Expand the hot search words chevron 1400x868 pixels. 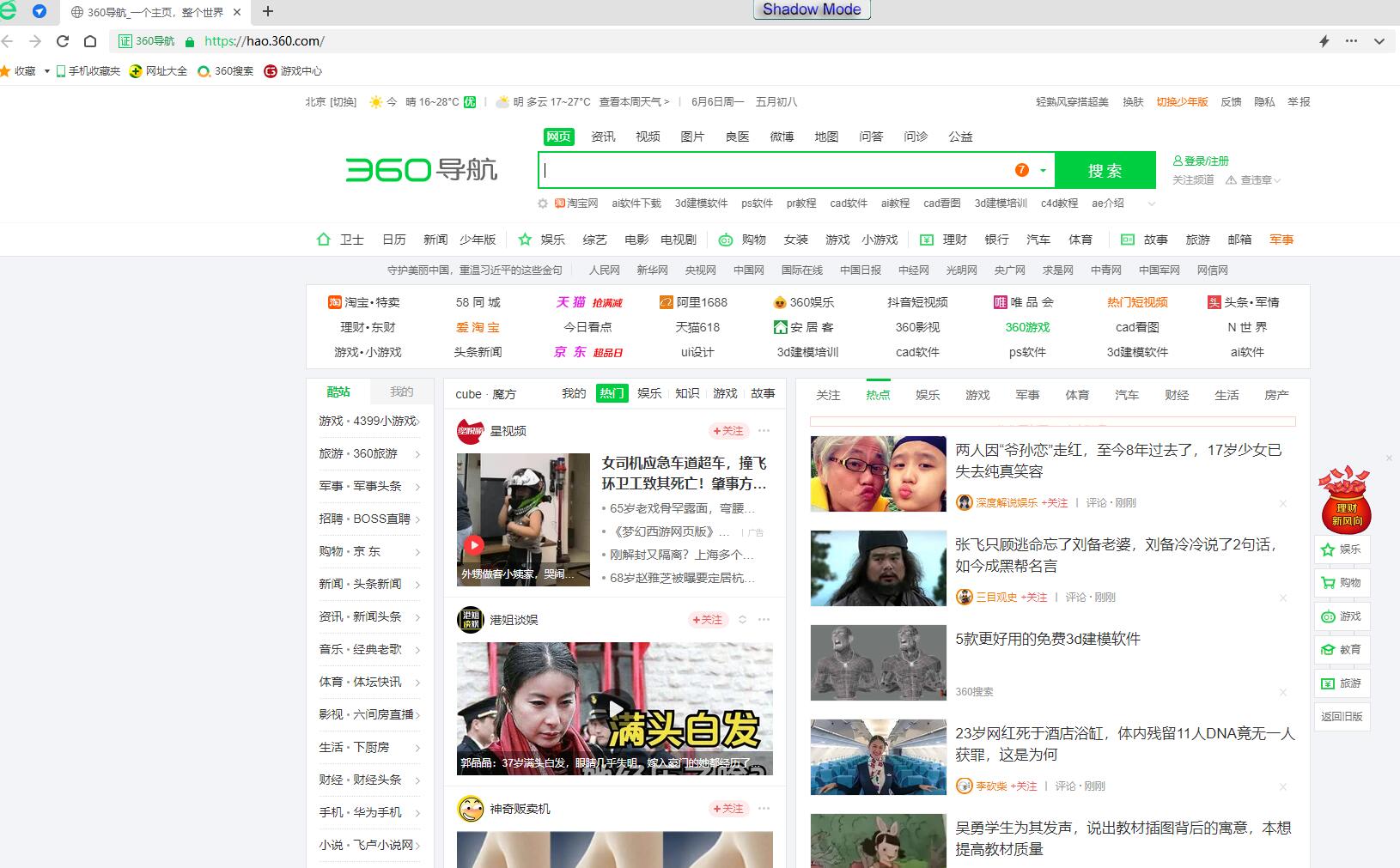(1152, 203)
